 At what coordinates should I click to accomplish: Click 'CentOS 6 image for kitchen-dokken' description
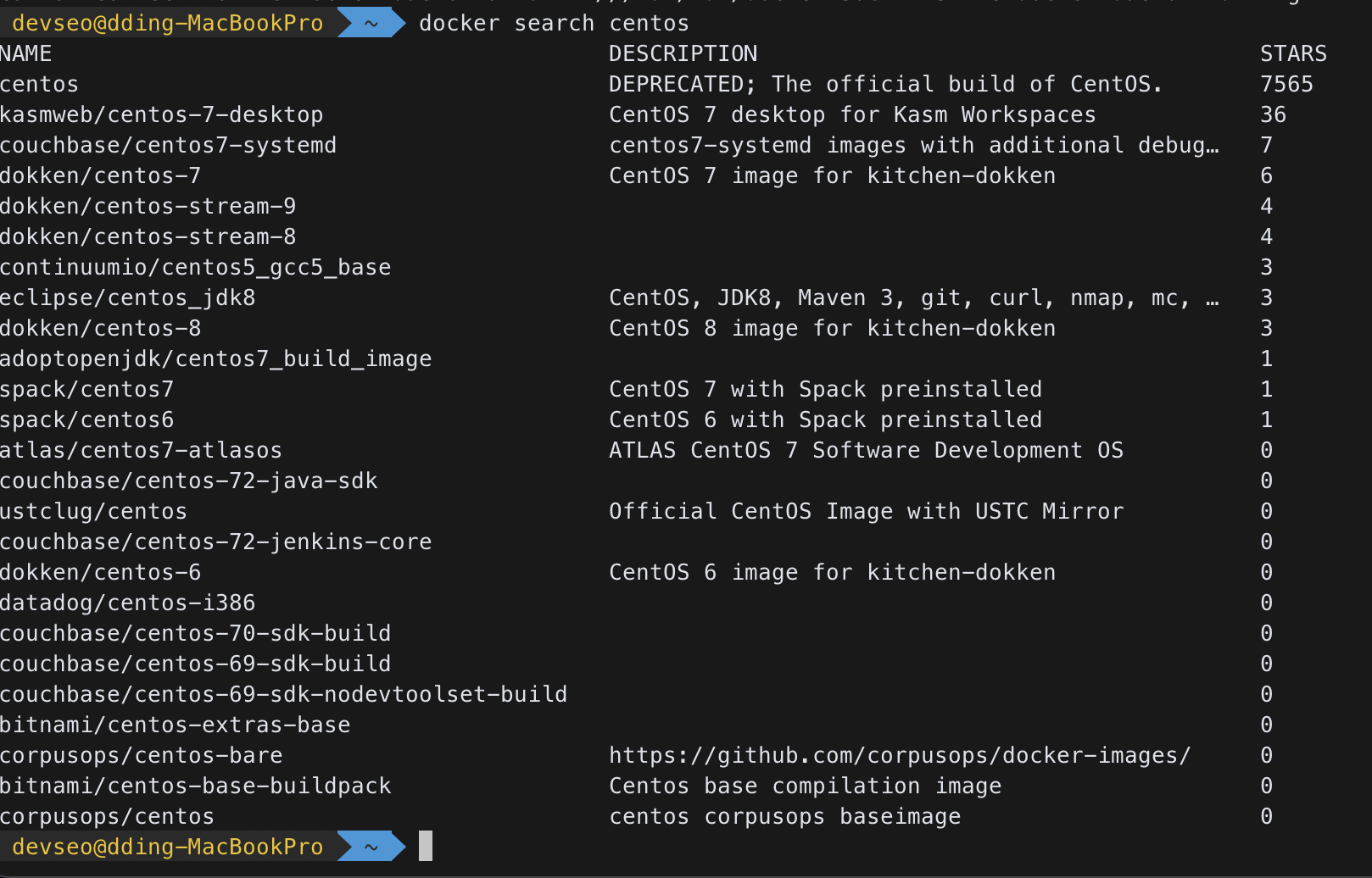click(x=832, y=573)
